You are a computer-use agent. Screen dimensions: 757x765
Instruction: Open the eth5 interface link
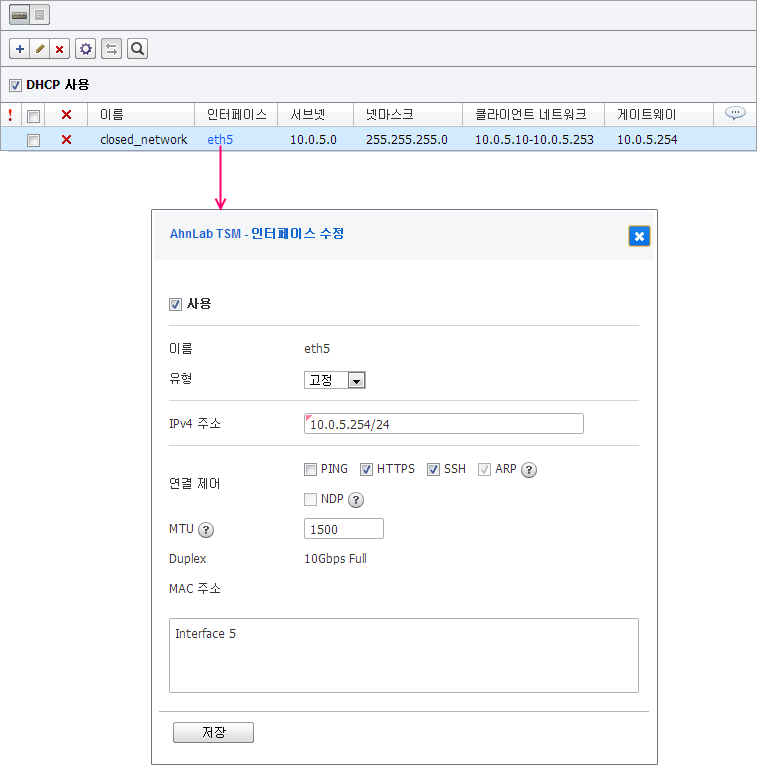(x=220, y=140)
